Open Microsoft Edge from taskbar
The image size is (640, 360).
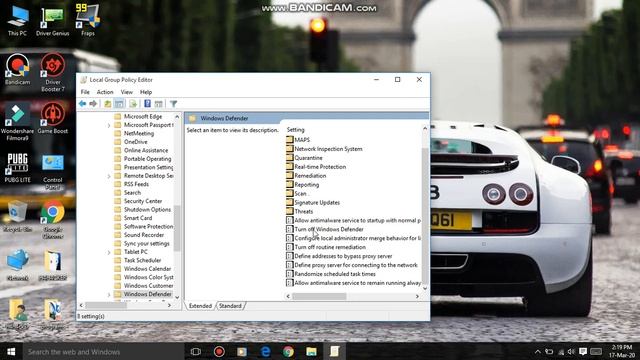click(x=265, y=351)
